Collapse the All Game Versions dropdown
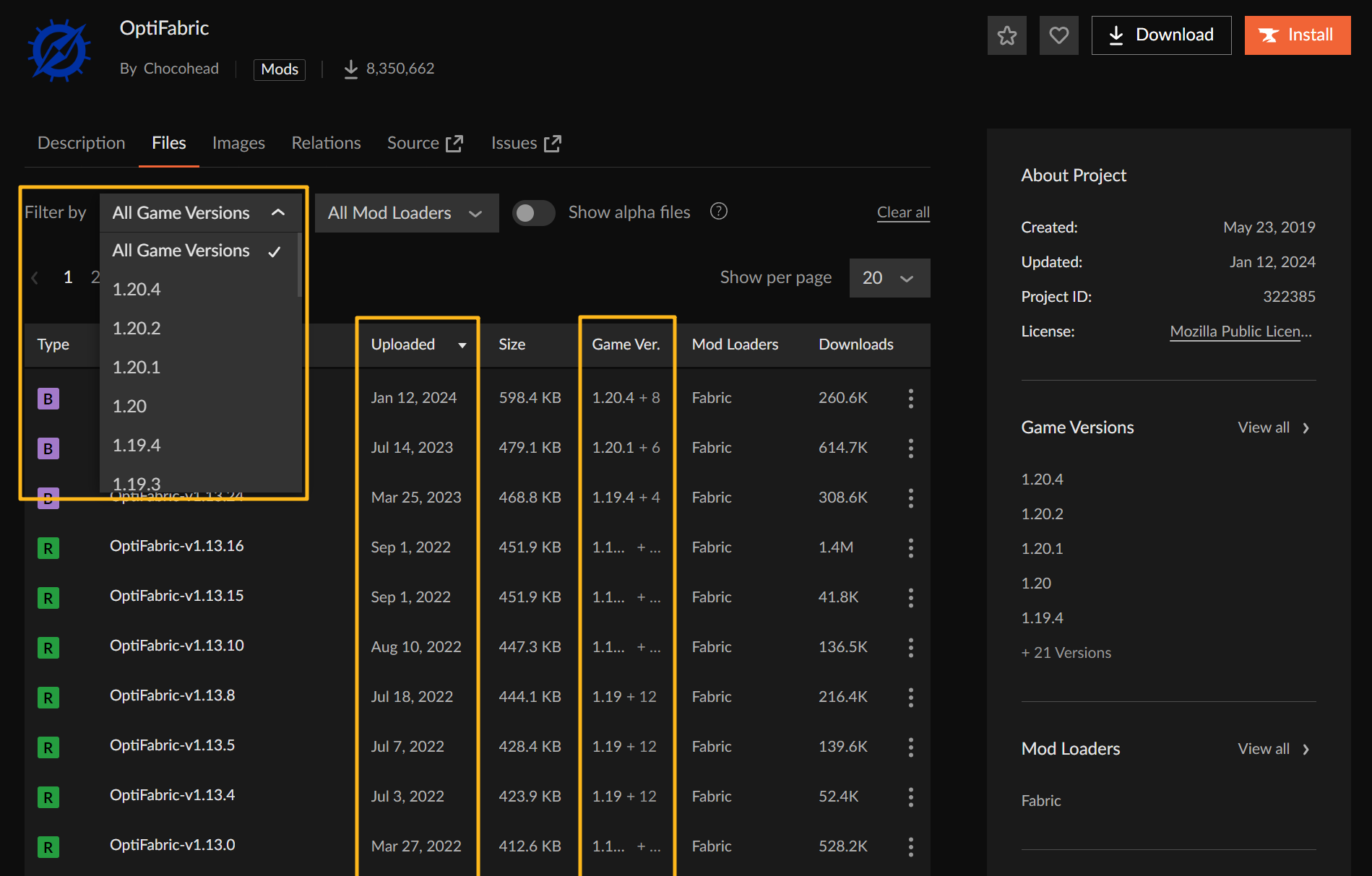The height and width of the screenshot is (876, 1372). [x=200, y=213]
